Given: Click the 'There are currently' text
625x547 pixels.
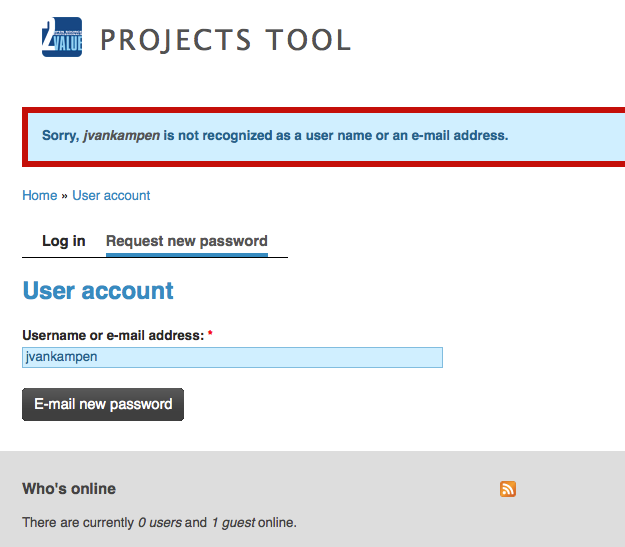Looking at the screenshot, I should (x=78, y=522).
